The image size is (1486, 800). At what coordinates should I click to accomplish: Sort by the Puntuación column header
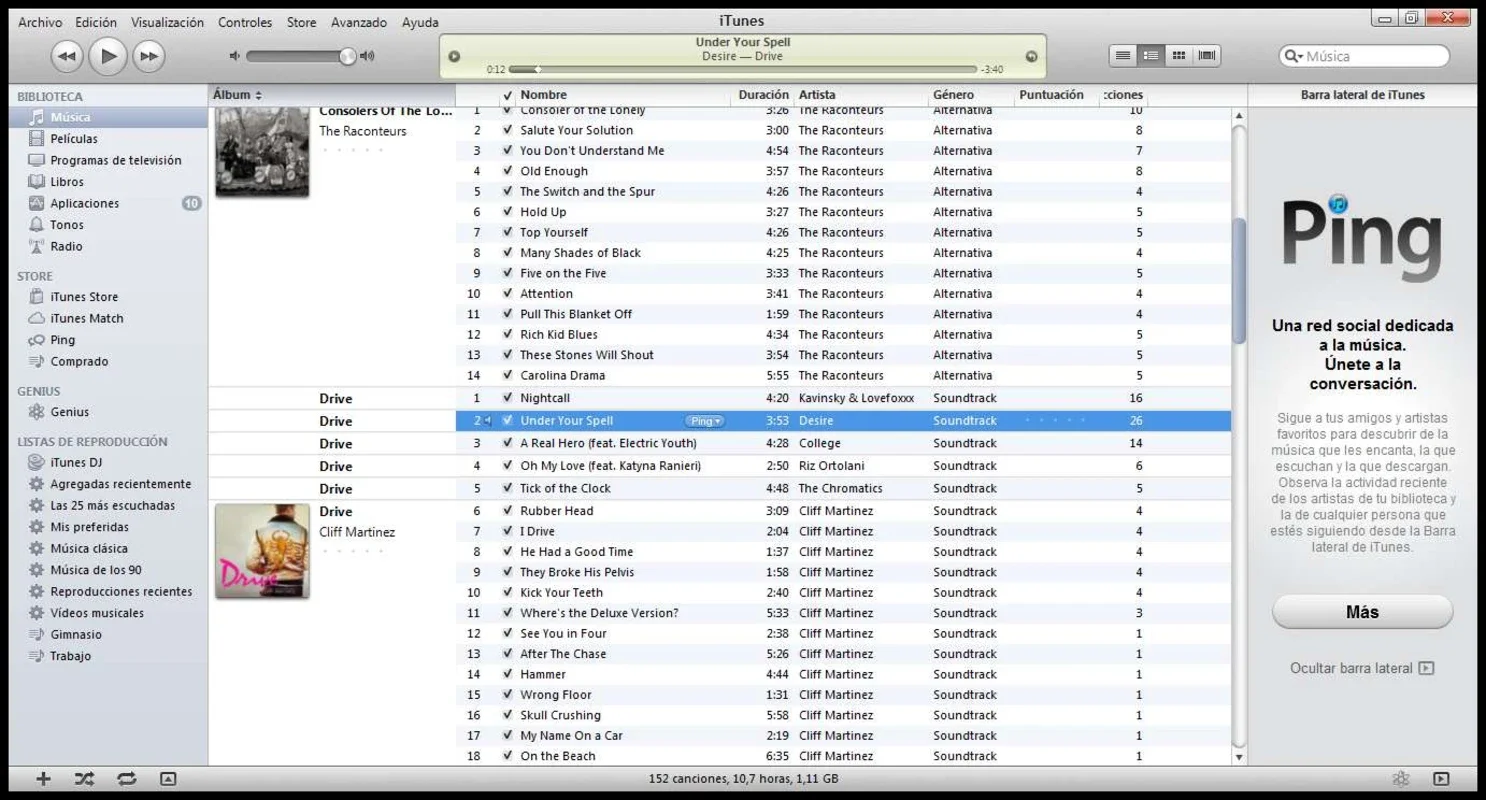click(1057, 95)
